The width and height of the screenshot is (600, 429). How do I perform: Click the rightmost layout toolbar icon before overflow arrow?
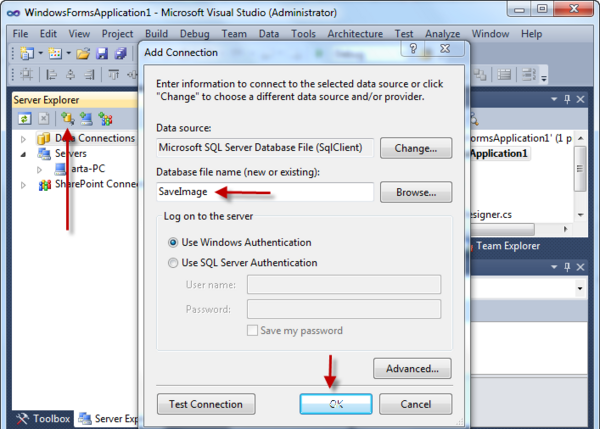(529, 74)
